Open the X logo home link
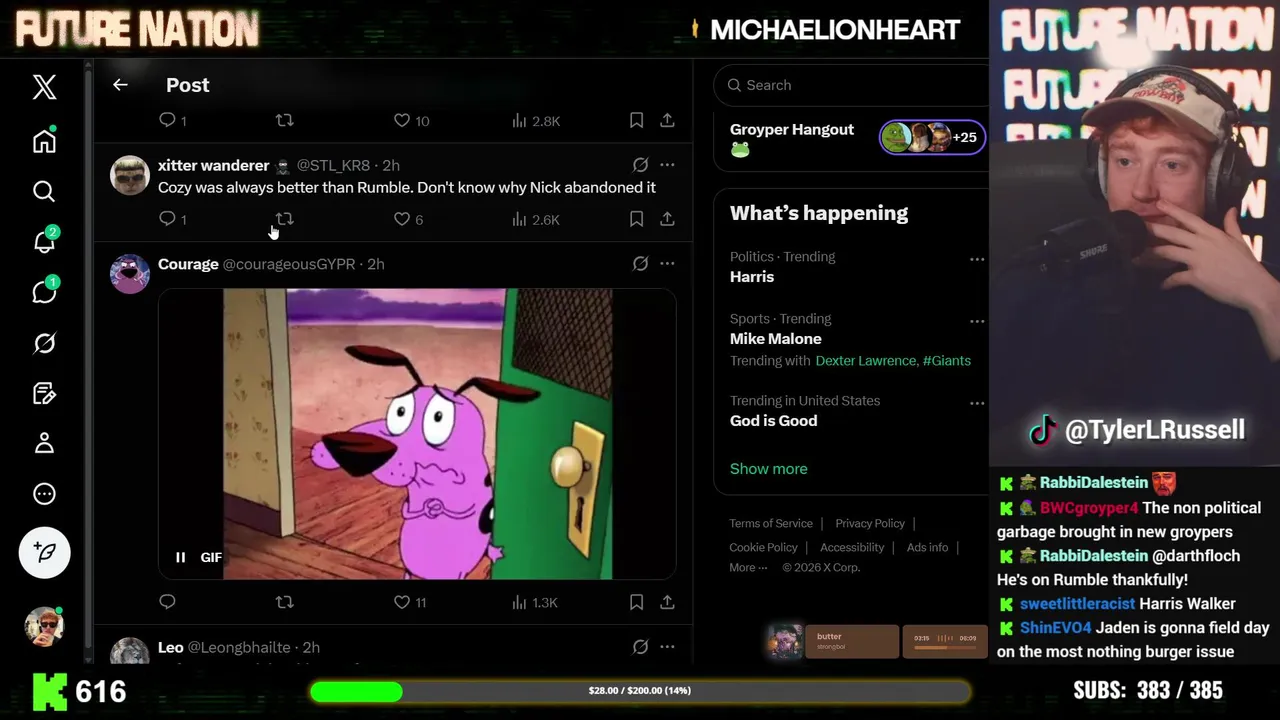 (44, 87)
